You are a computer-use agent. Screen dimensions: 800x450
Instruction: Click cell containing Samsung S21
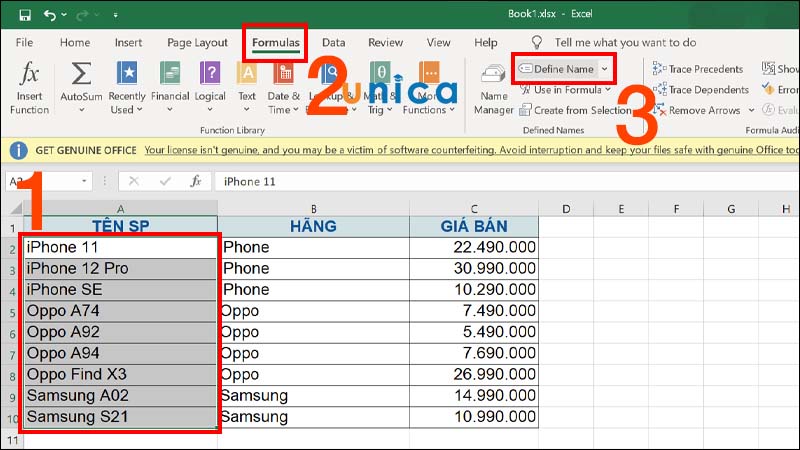point(120,417)
